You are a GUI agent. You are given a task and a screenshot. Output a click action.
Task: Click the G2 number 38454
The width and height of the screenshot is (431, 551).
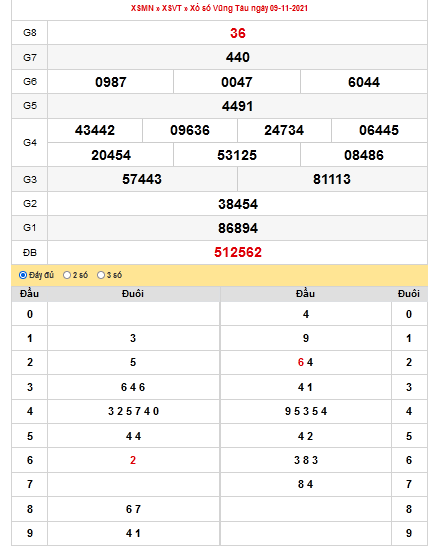[x=238, y=204]
